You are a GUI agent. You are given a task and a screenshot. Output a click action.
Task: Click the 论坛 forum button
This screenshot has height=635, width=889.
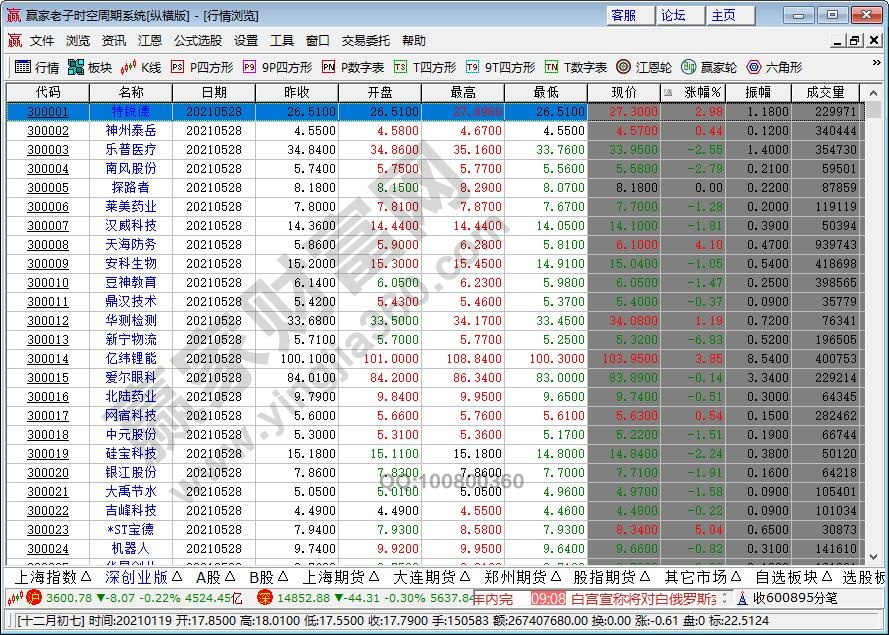[673, 15]
